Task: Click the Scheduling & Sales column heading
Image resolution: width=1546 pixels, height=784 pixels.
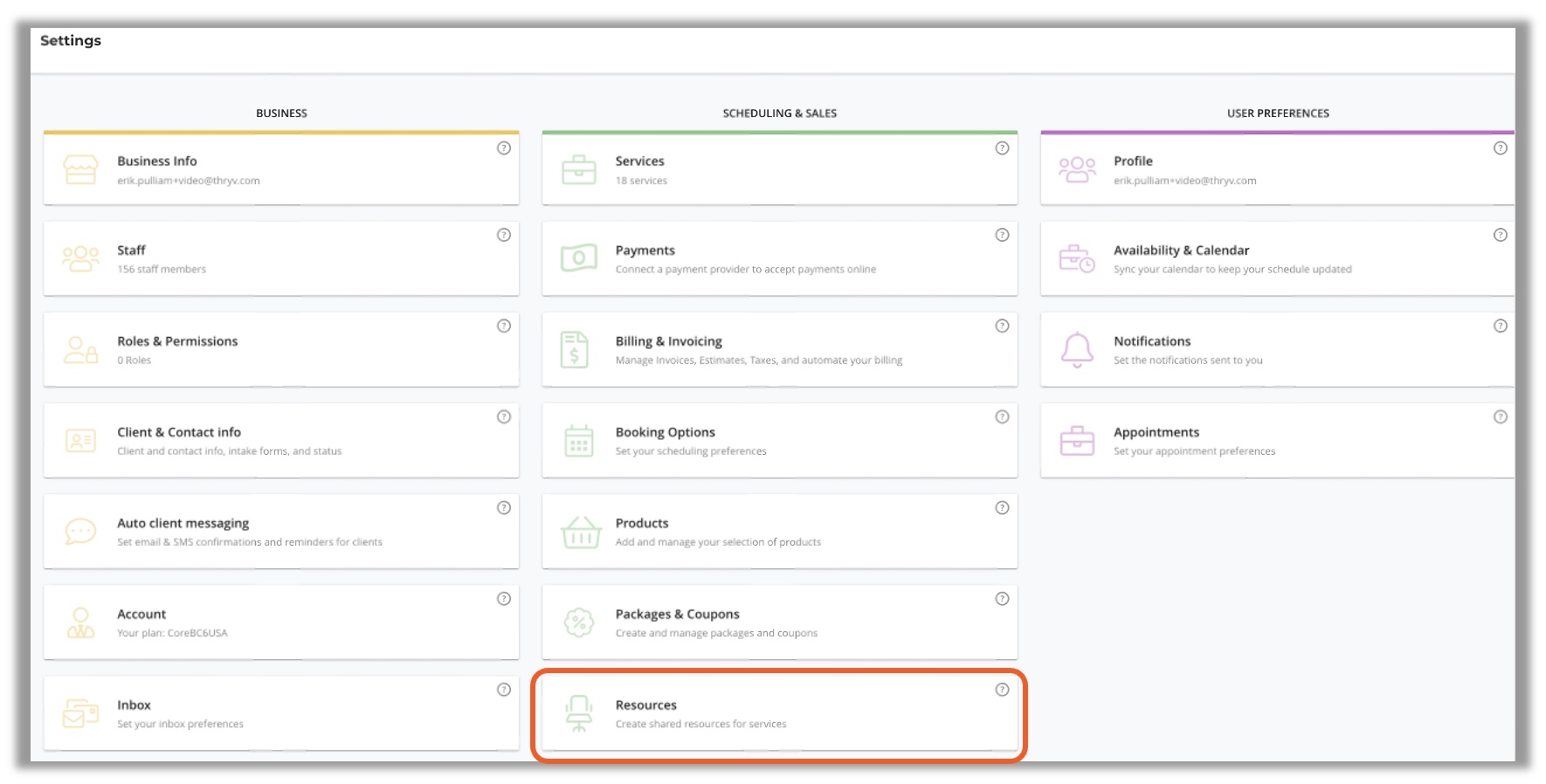Action: pos(779,113)
